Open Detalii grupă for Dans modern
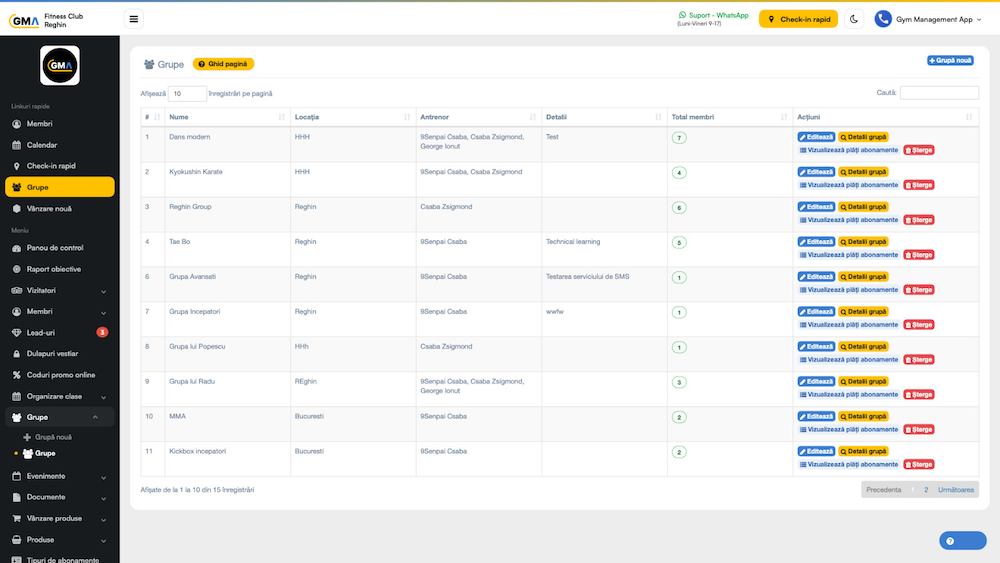1000x563 pixels. pos(863,137)
